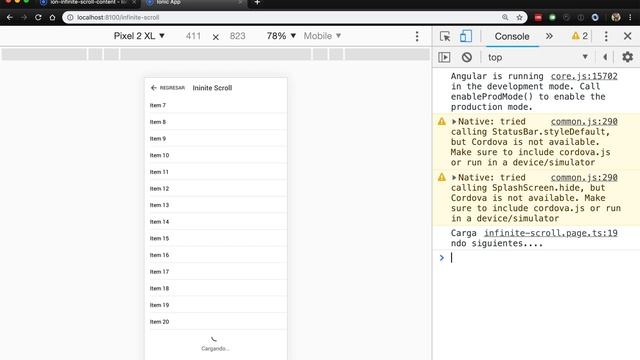
Task: Bookmark page with the star icon
Action: (x=519, y=18)
